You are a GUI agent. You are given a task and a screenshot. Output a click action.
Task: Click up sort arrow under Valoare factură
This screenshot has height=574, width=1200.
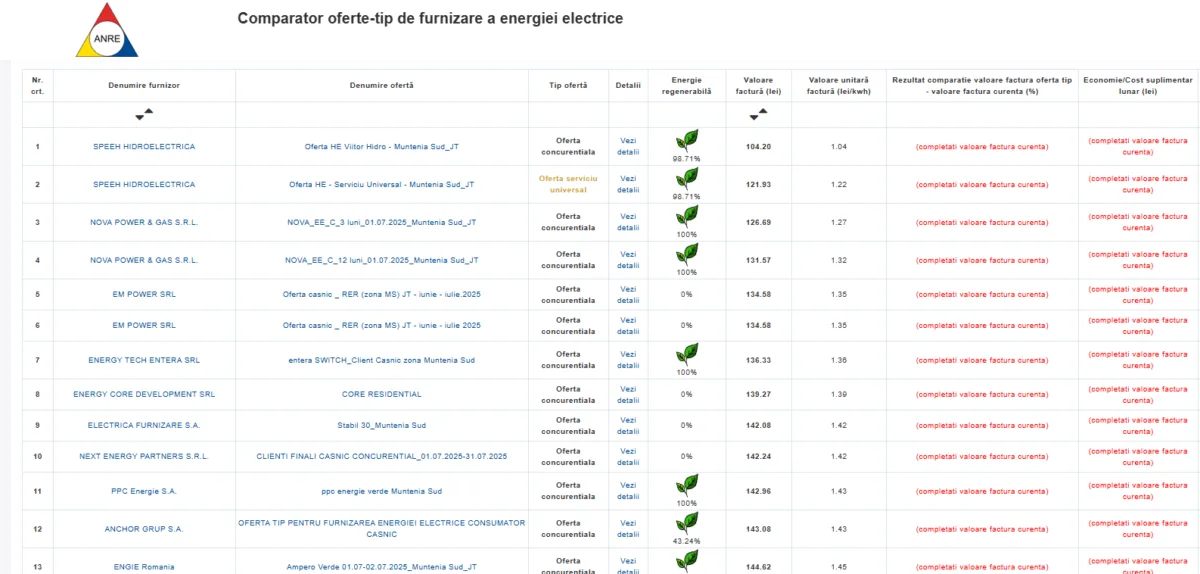764,111
